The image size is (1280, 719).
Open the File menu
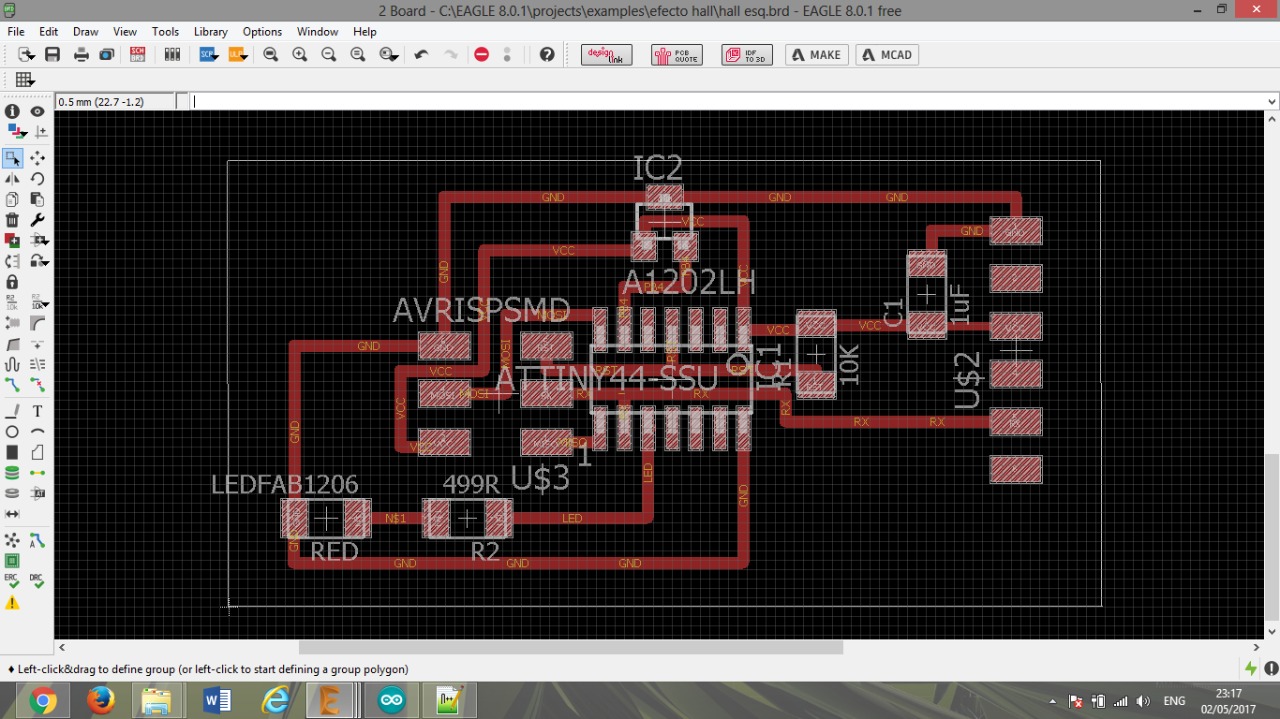(16, 32)
